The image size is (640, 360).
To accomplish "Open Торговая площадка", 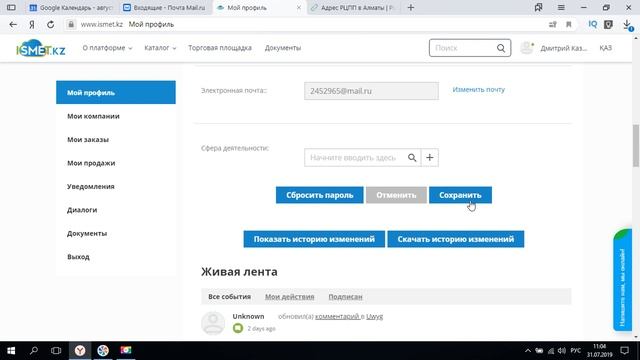I will point(220,48).
